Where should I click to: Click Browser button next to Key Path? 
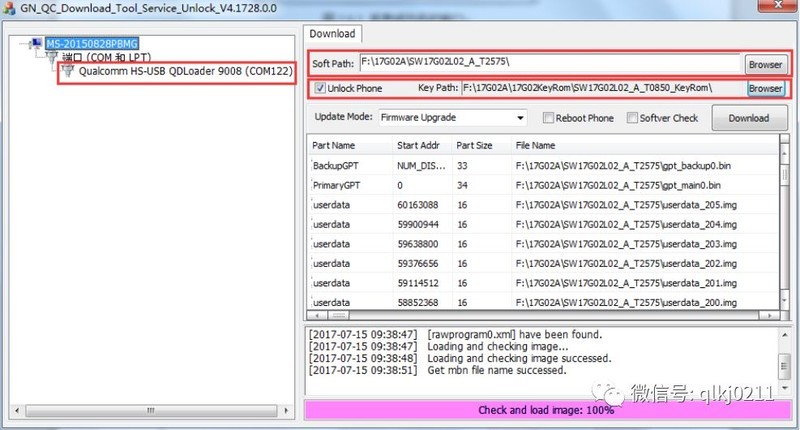click(765, 89)
